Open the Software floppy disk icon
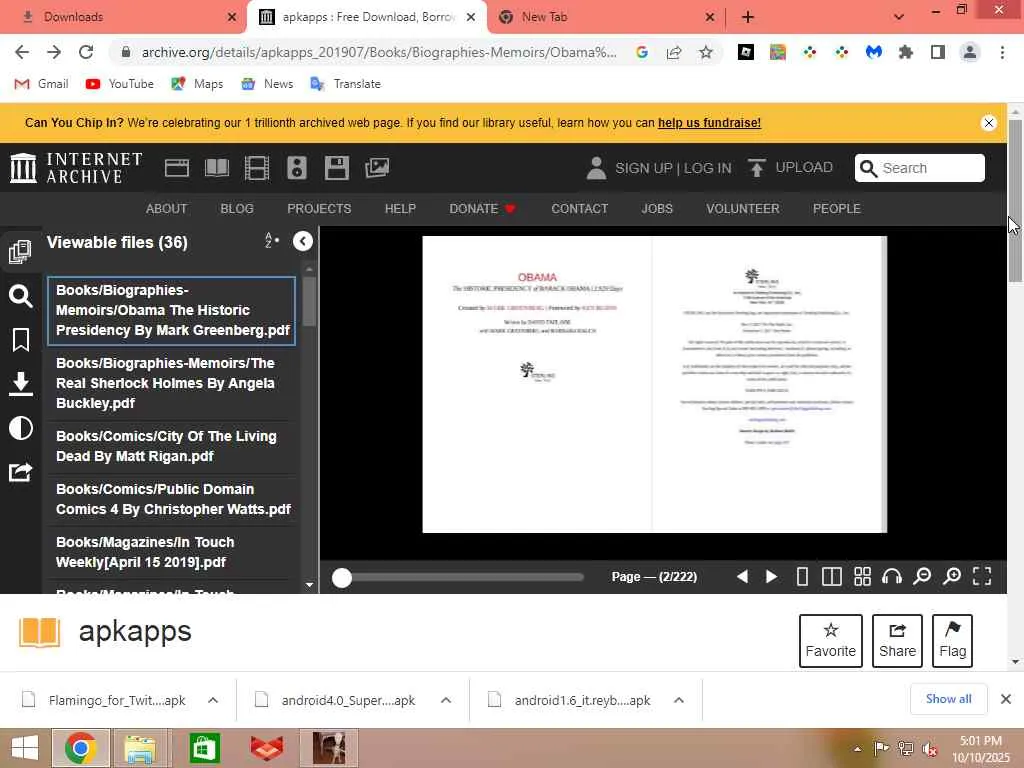 [x=336, y=168]
